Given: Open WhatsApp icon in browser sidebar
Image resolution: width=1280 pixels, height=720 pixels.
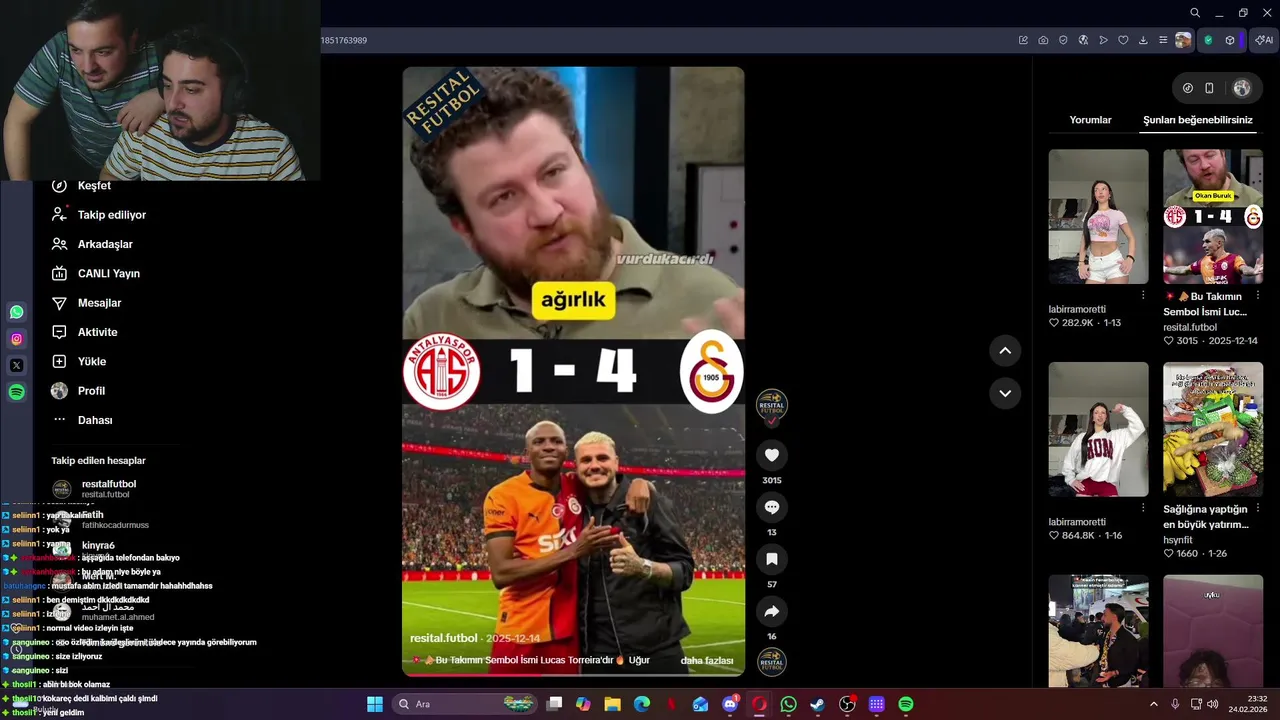Looking at the screenshot, I should click(16, 312).
